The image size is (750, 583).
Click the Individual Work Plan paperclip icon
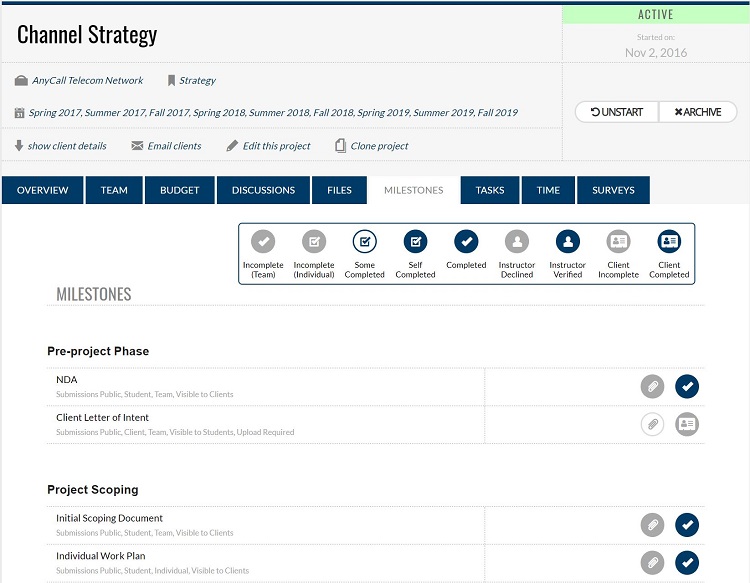652,563
